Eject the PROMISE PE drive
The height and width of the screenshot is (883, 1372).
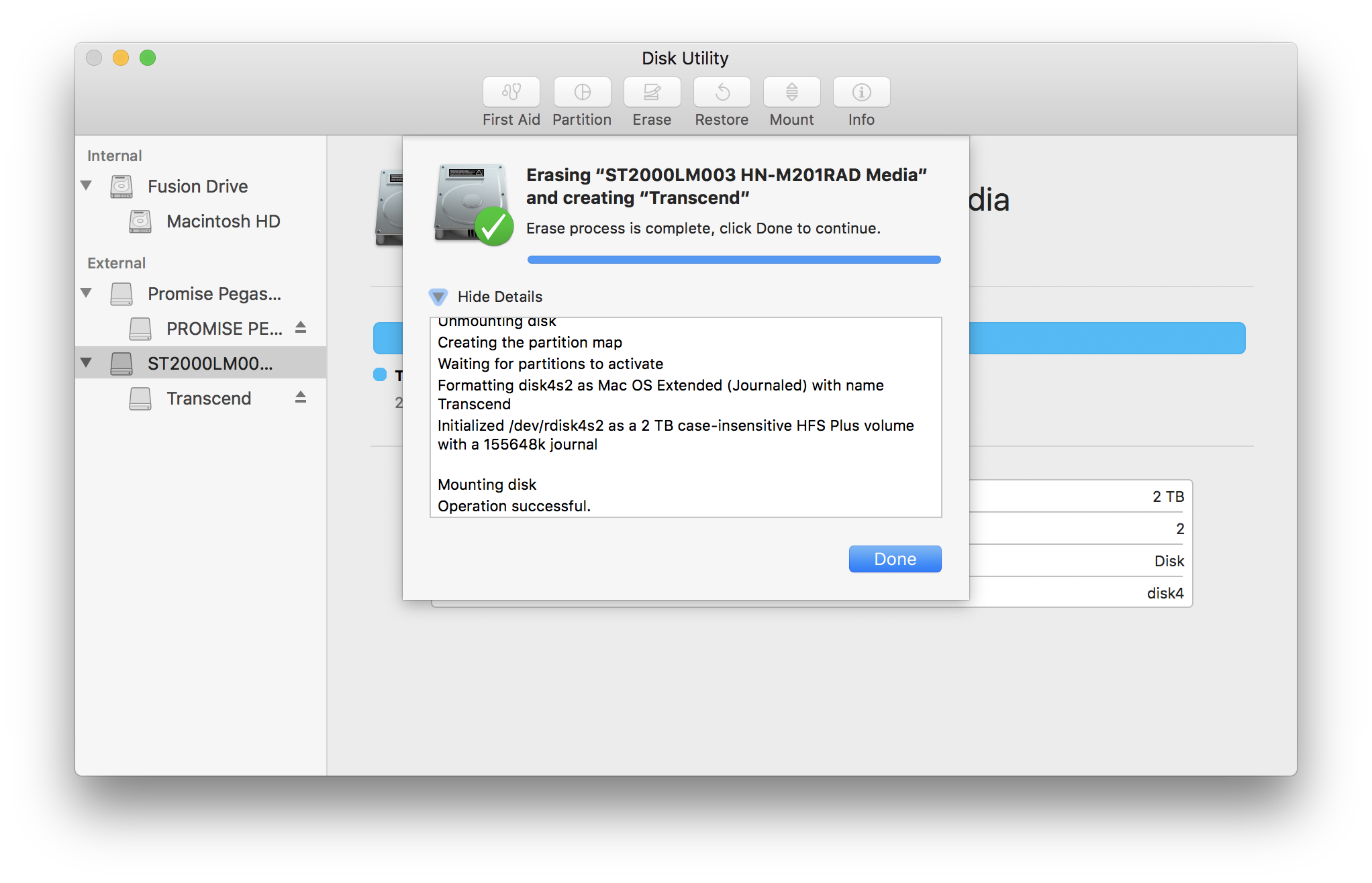pos(302,328)
